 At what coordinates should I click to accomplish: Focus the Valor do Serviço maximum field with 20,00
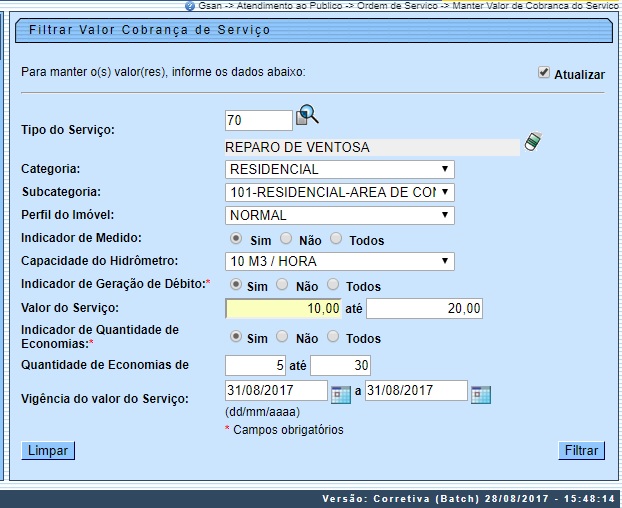tap(424, 309)
